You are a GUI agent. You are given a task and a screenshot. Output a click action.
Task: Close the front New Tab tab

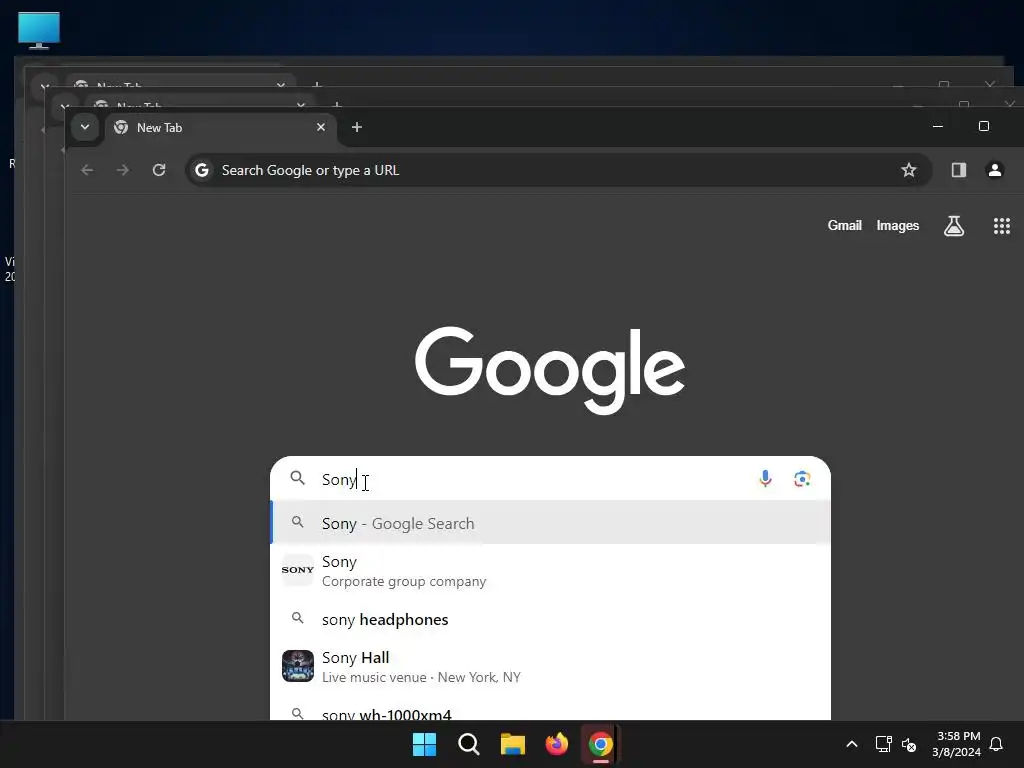pos(321,127)
